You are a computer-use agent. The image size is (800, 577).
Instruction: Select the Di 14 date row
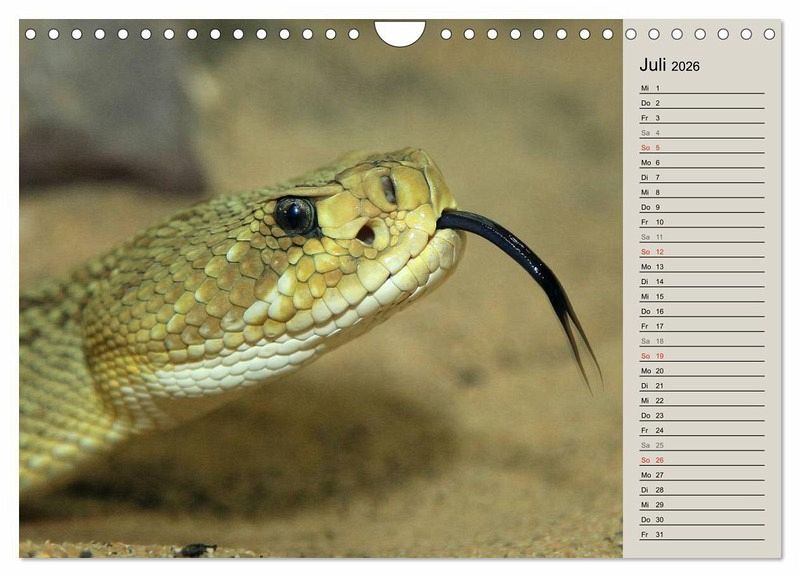(x=702, y=282)
